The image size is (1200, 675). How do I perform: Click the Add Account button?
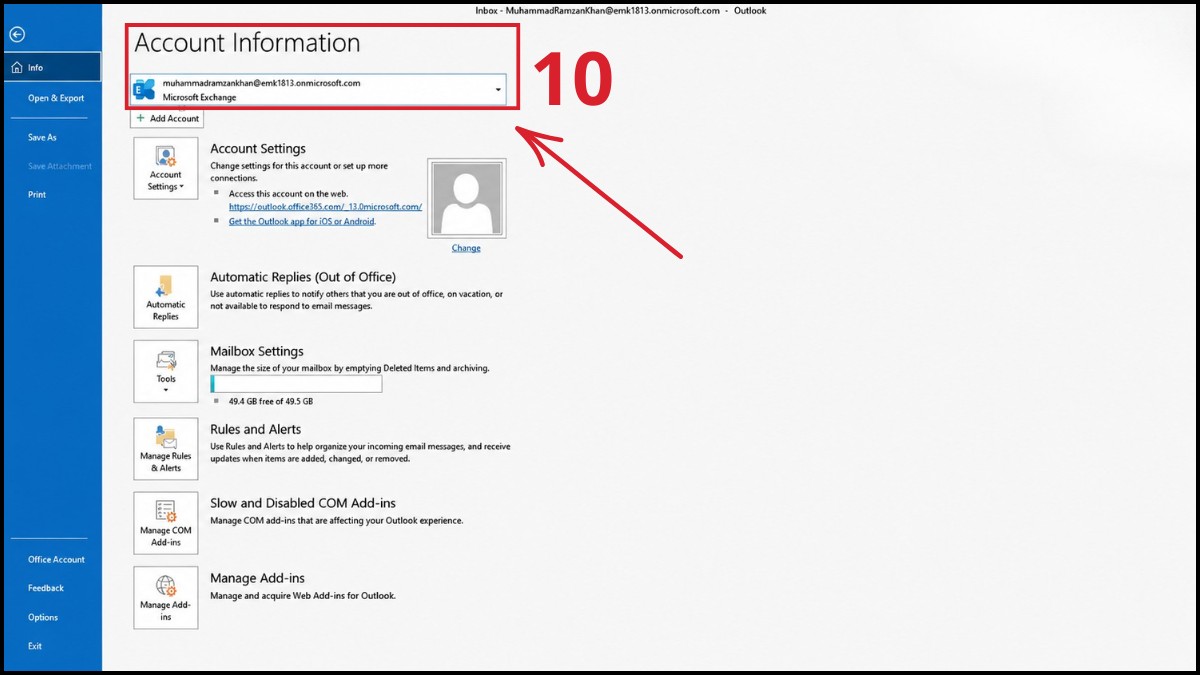point(167,118)
